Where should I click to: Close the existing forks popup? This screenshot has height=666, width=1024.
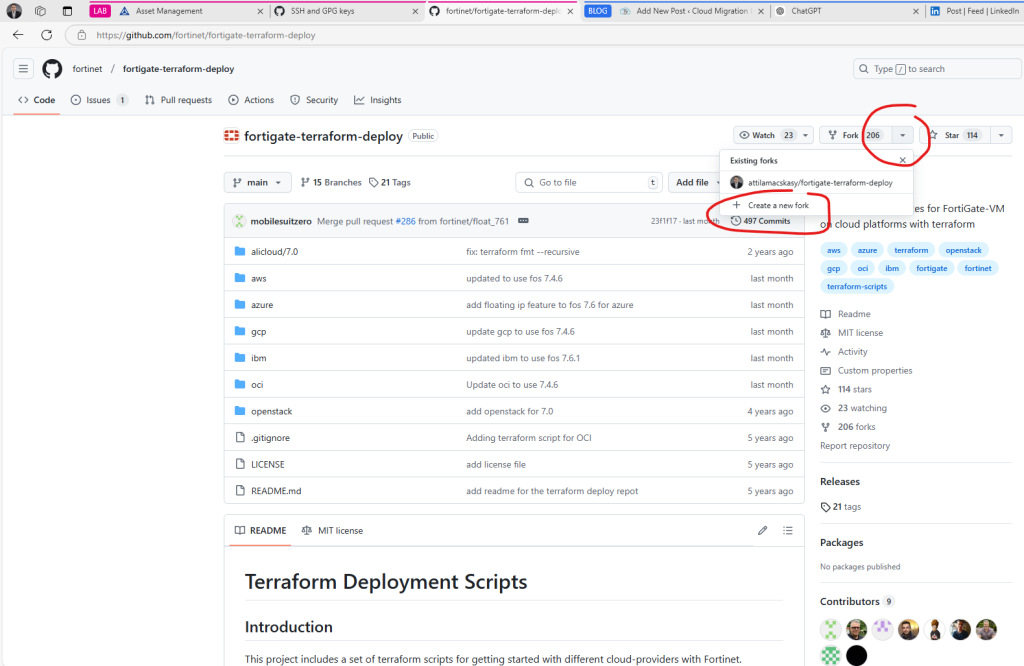(902, 160)
